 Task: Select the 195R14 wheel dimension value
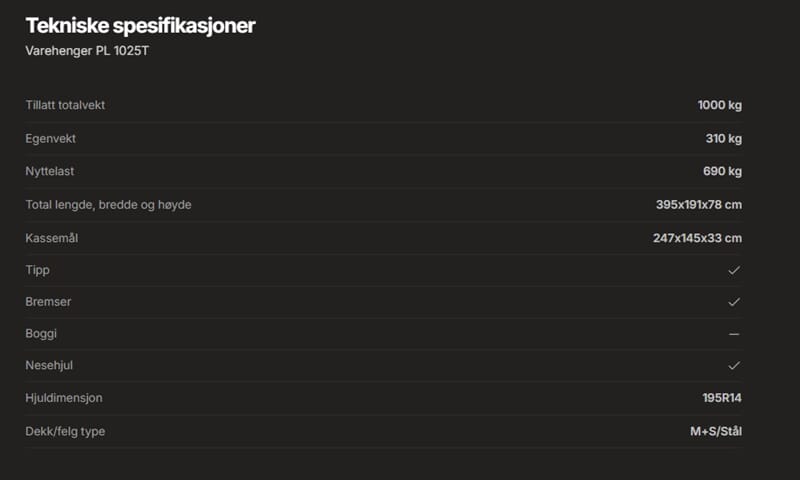coord(721,398)
